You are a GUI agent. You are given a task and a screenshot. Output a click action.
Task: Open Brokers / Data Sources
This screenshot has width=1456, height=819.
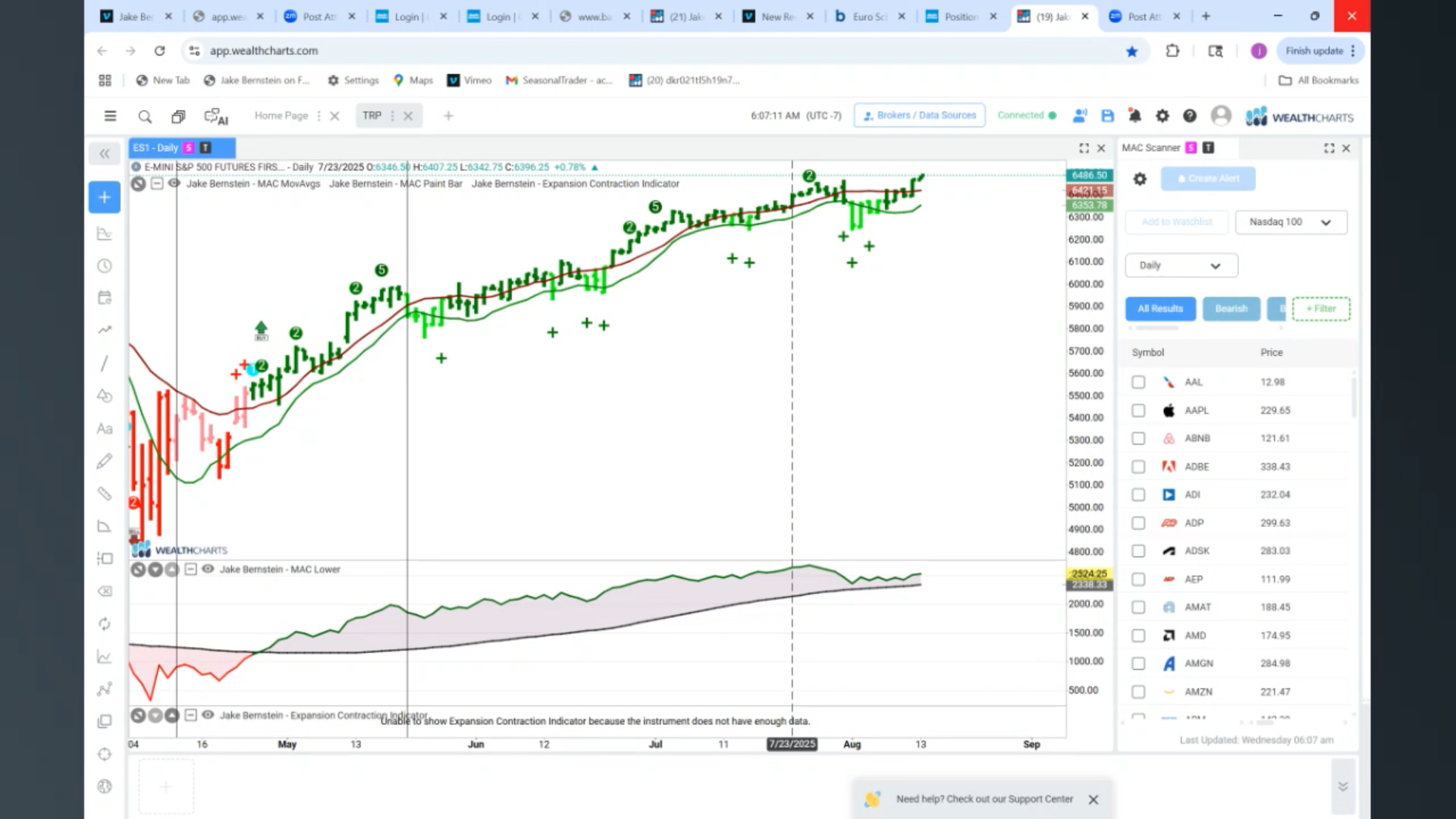919,115
